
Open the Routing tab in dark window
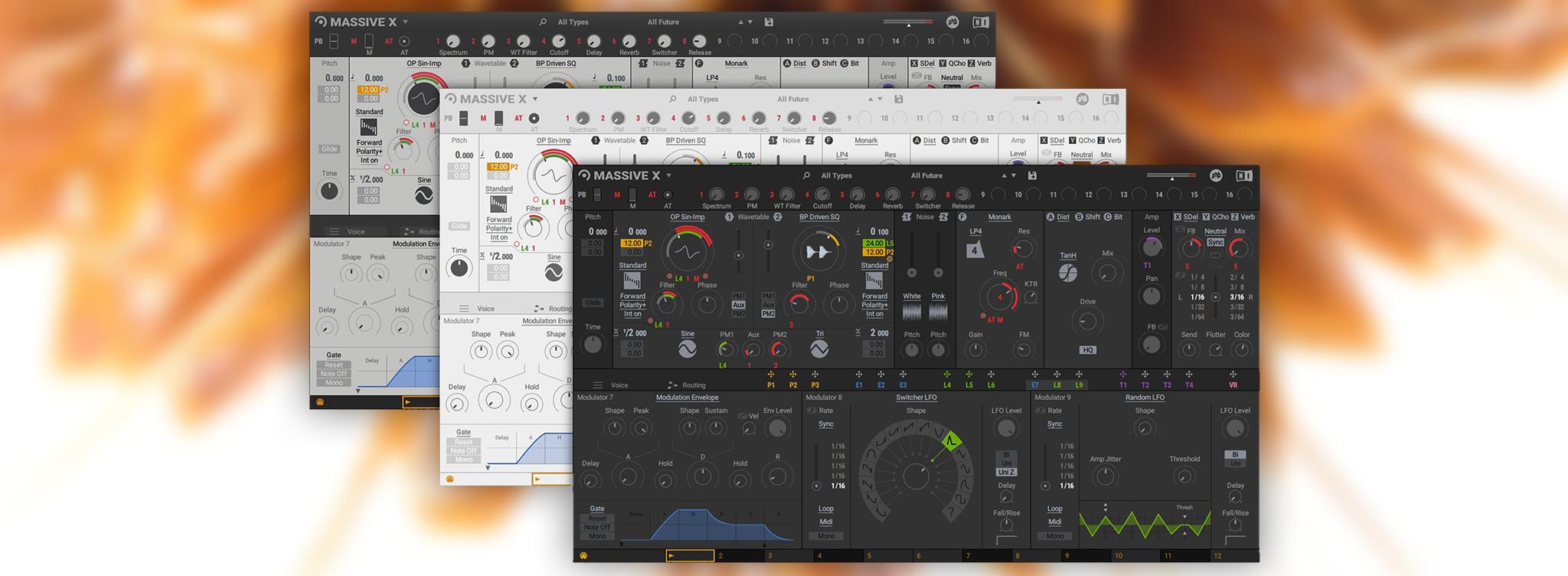point(694,385)
